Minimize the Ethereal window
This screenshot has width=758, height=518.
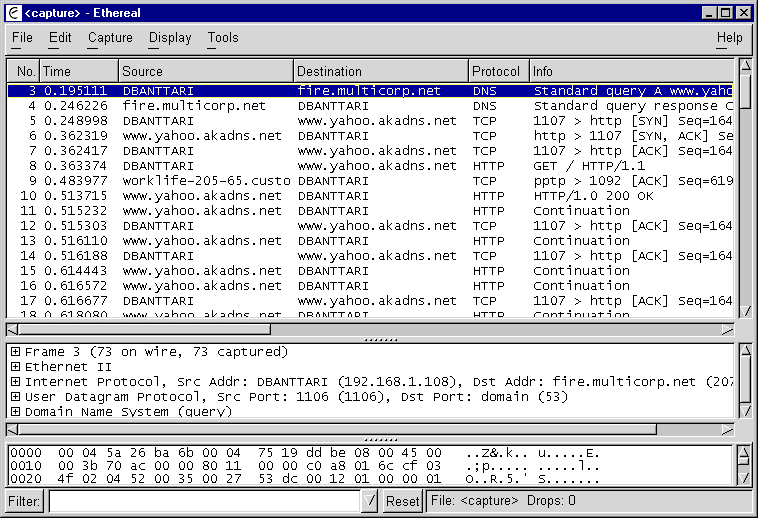click(709, 13)
